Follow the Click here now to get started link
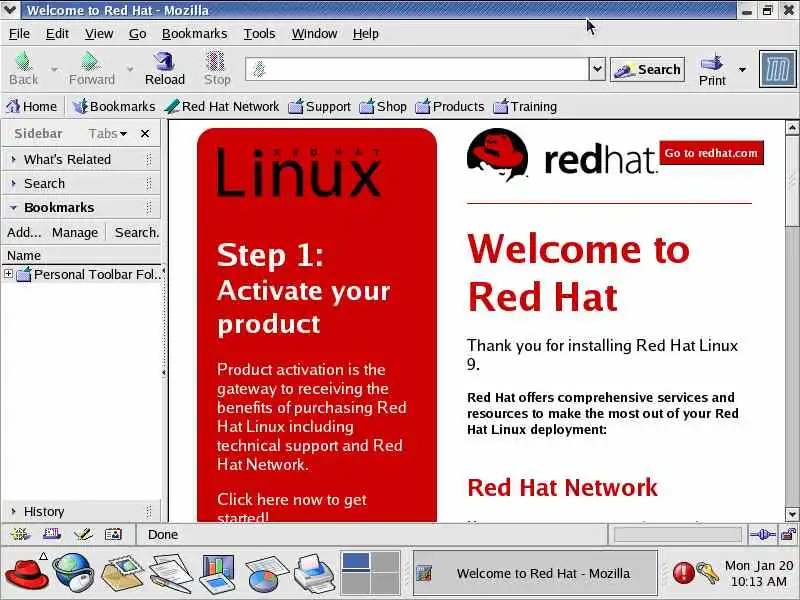800x600 pixels. tap(291, 508)
